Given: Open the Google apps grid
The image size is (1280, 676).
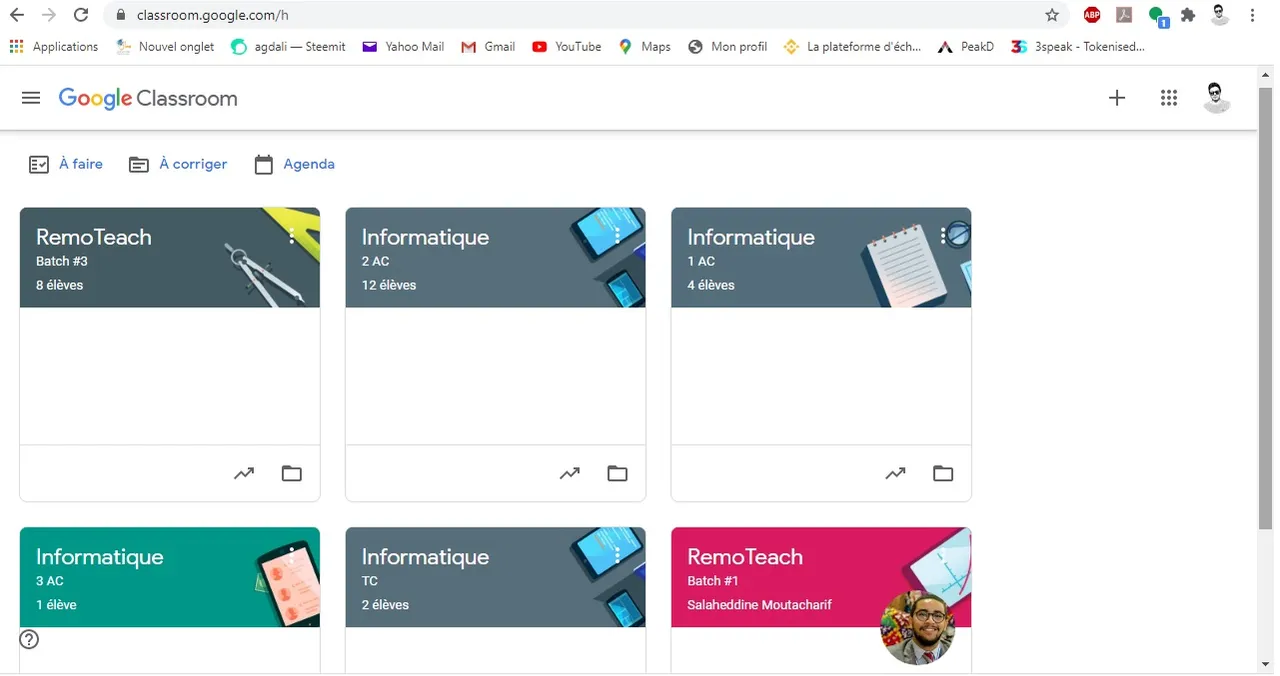Looking at the screenshot, I should [x=1168, y=98].
